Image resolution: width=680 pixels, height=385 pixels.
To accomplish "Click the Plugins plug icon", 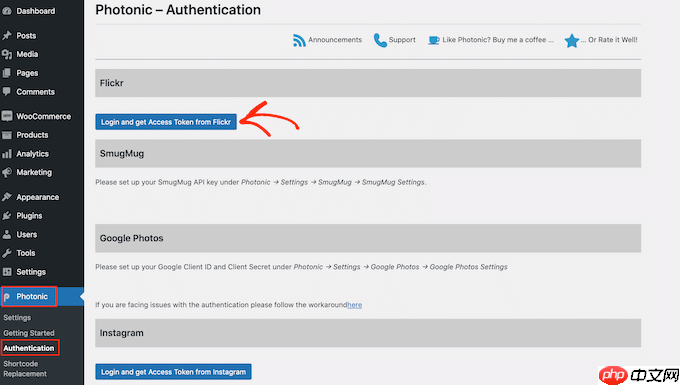I will 7,215.
